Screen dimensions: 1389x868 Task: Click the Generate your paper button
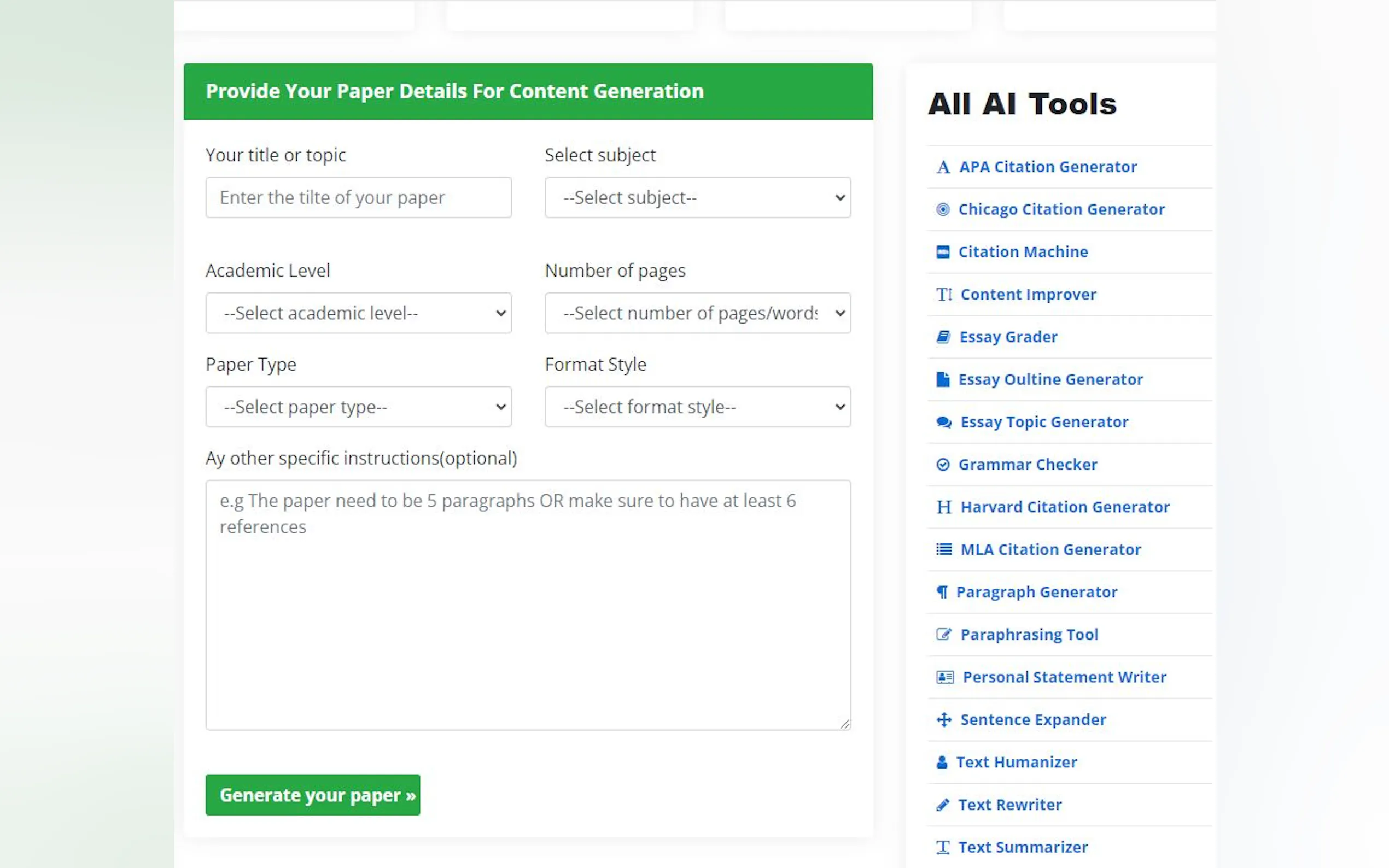click(x=312, y=795)
